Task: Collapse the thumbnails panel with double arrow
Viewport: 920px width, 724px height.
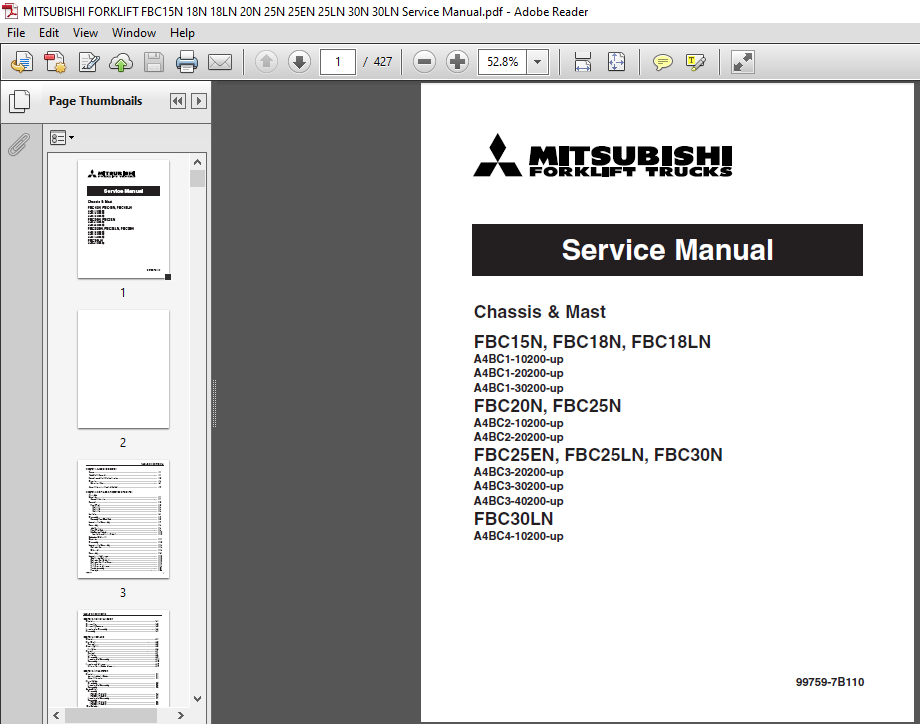Action: 178,101
